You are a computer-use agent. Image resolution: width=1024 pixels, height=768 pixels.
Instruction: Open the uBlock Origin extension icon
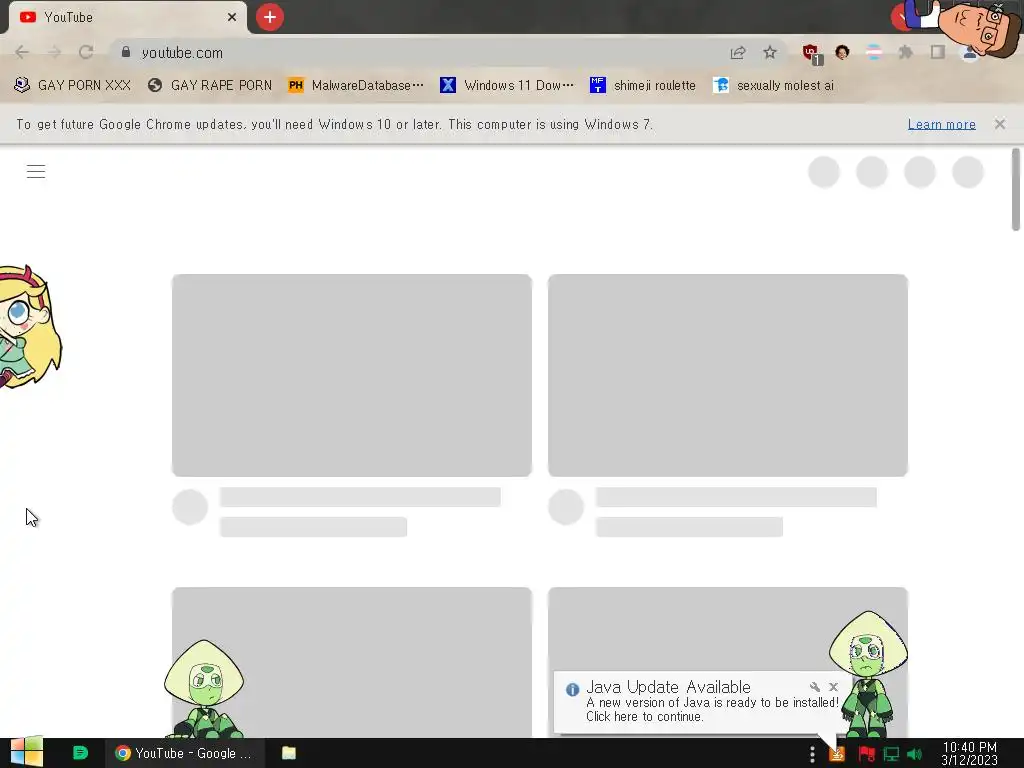[812, 54]
